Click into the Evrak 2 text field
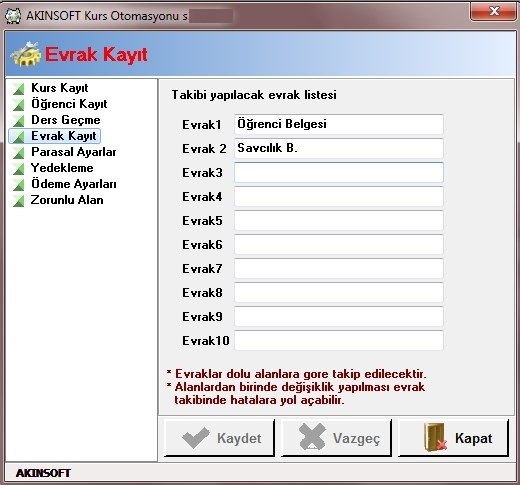Screen dimensions: 520x485 (339, 148)
